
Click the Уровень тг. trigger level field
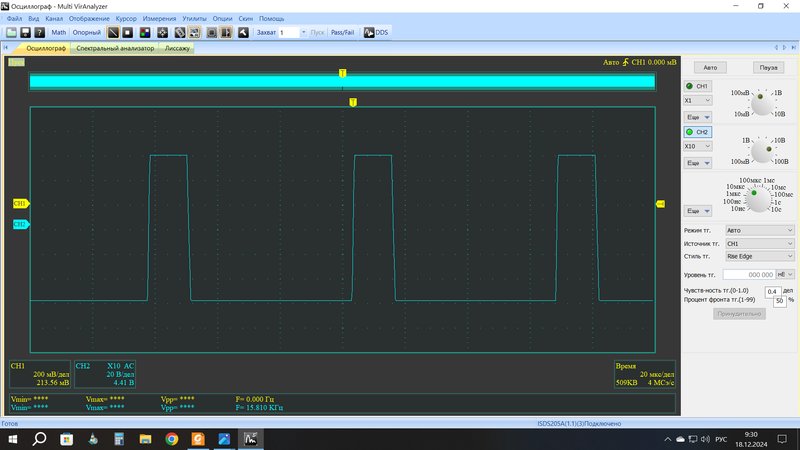pos(749,274)
